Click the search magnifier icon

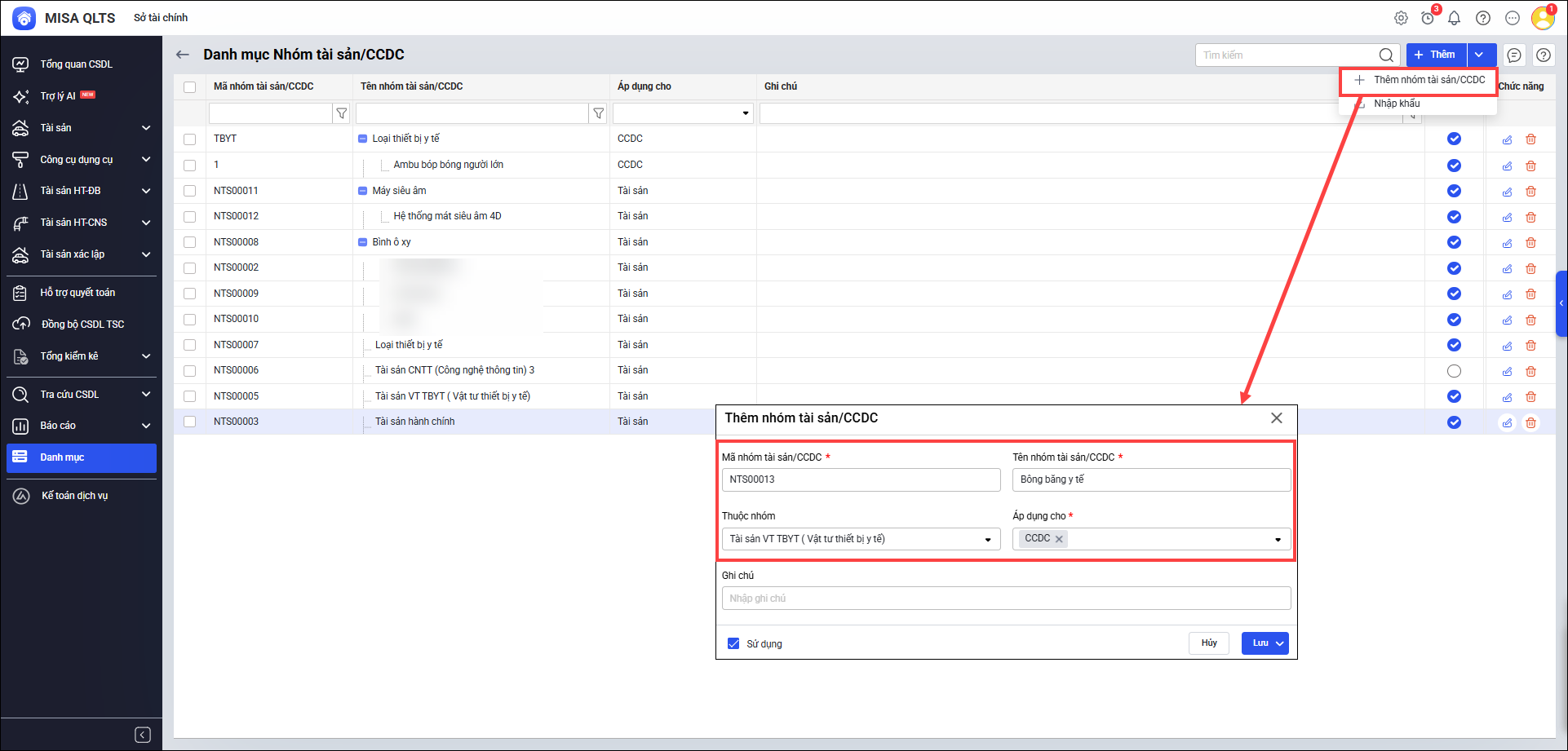click(x=1386, y=55)
